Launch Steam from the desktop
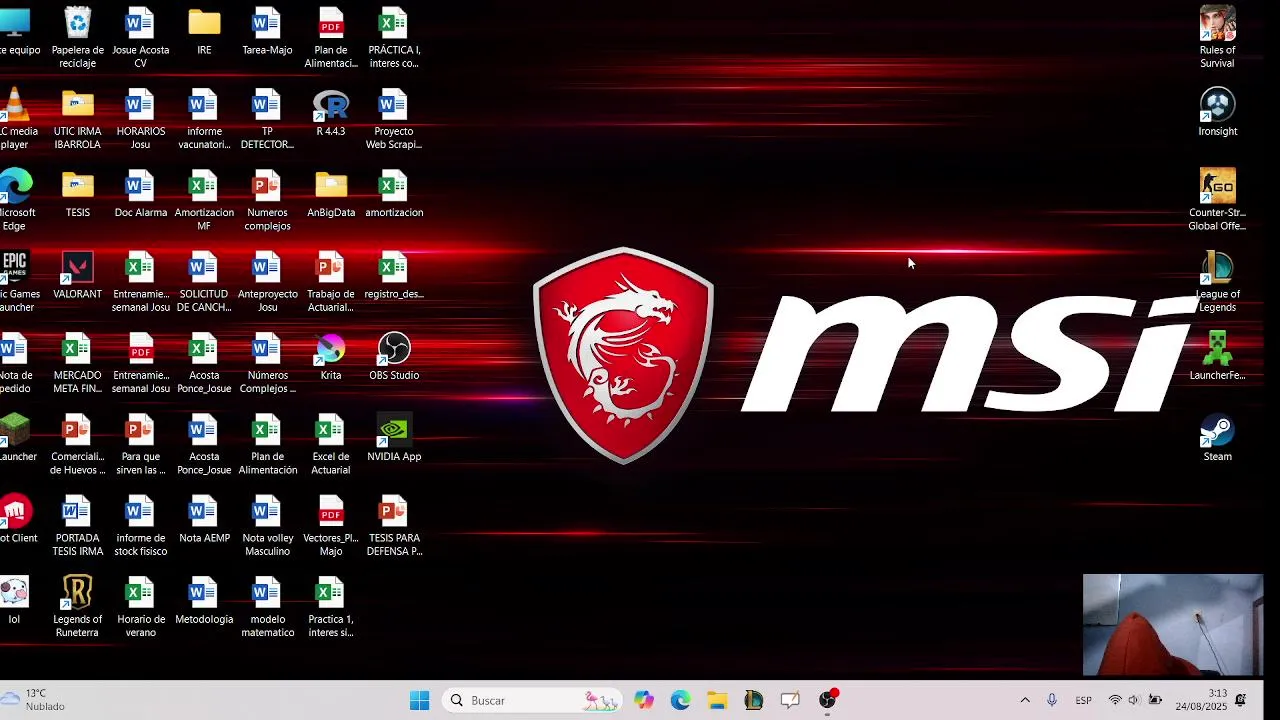Image resolution: width=1280 pixels, height=720 pixels. [x=1217, y=437]
